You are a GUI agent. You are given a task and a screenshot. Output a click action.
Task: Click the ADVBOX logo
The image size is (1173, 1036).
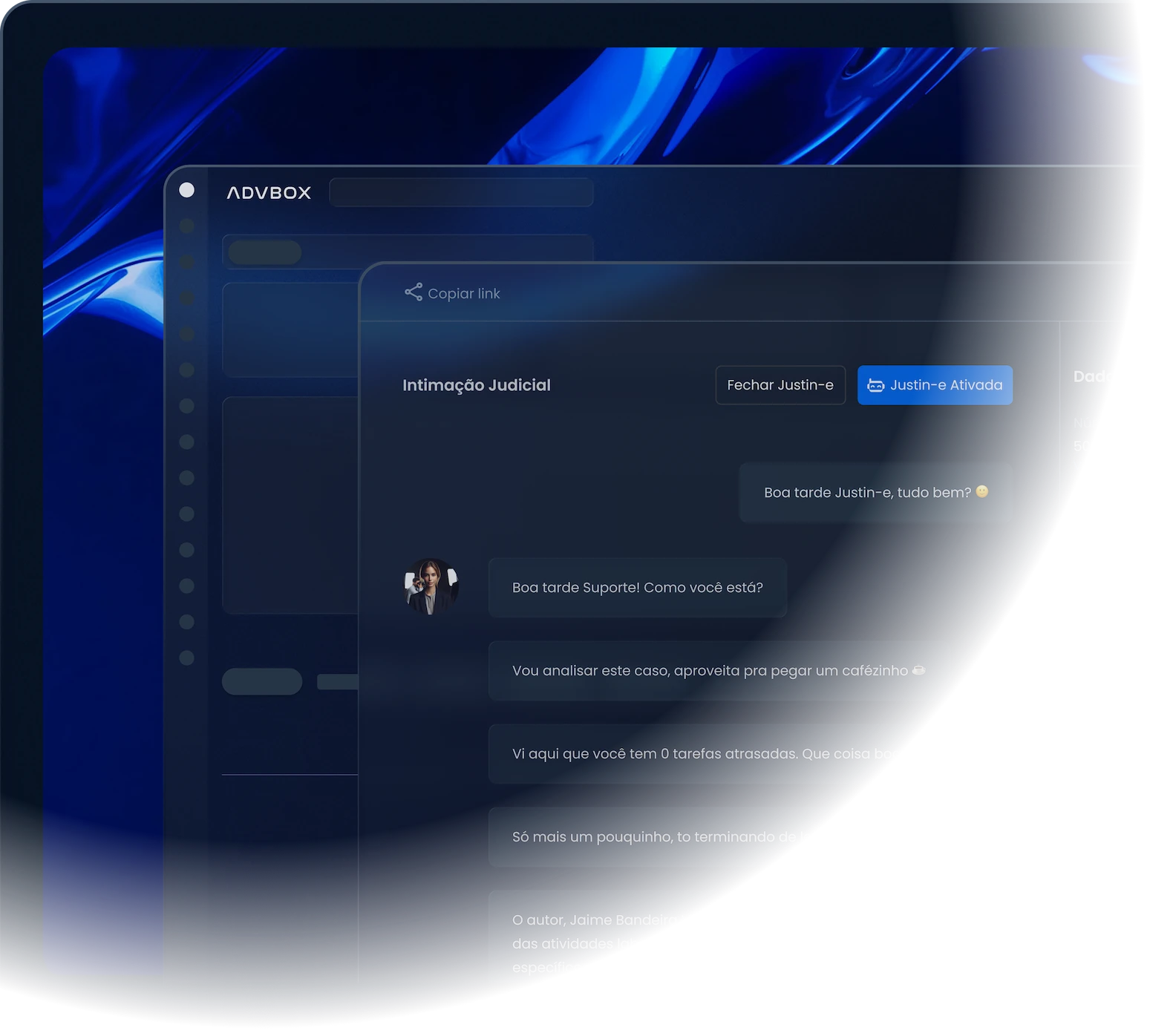(269, 193)
